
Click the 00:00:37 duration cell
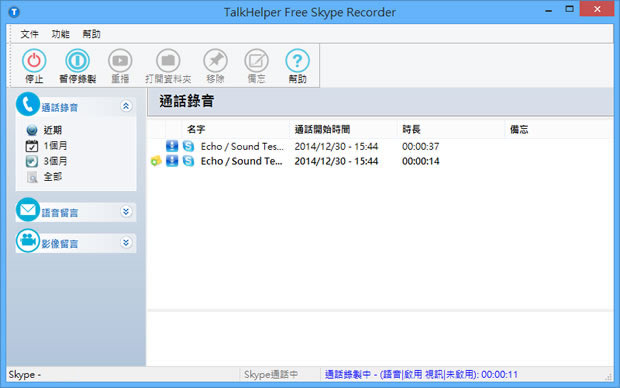coord(421,146)
